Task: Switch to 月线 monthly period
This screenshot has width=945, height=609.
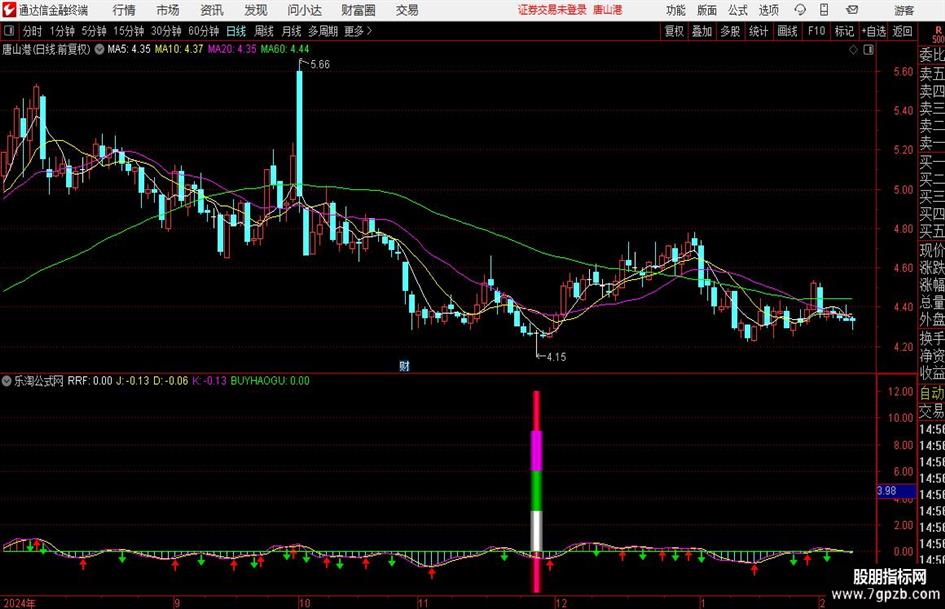Action: (x=292, y=31)
